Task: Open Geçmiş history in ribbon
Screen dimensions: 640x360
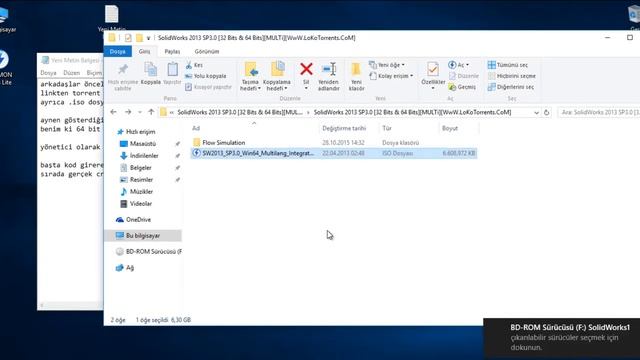Action: [462, 87]
